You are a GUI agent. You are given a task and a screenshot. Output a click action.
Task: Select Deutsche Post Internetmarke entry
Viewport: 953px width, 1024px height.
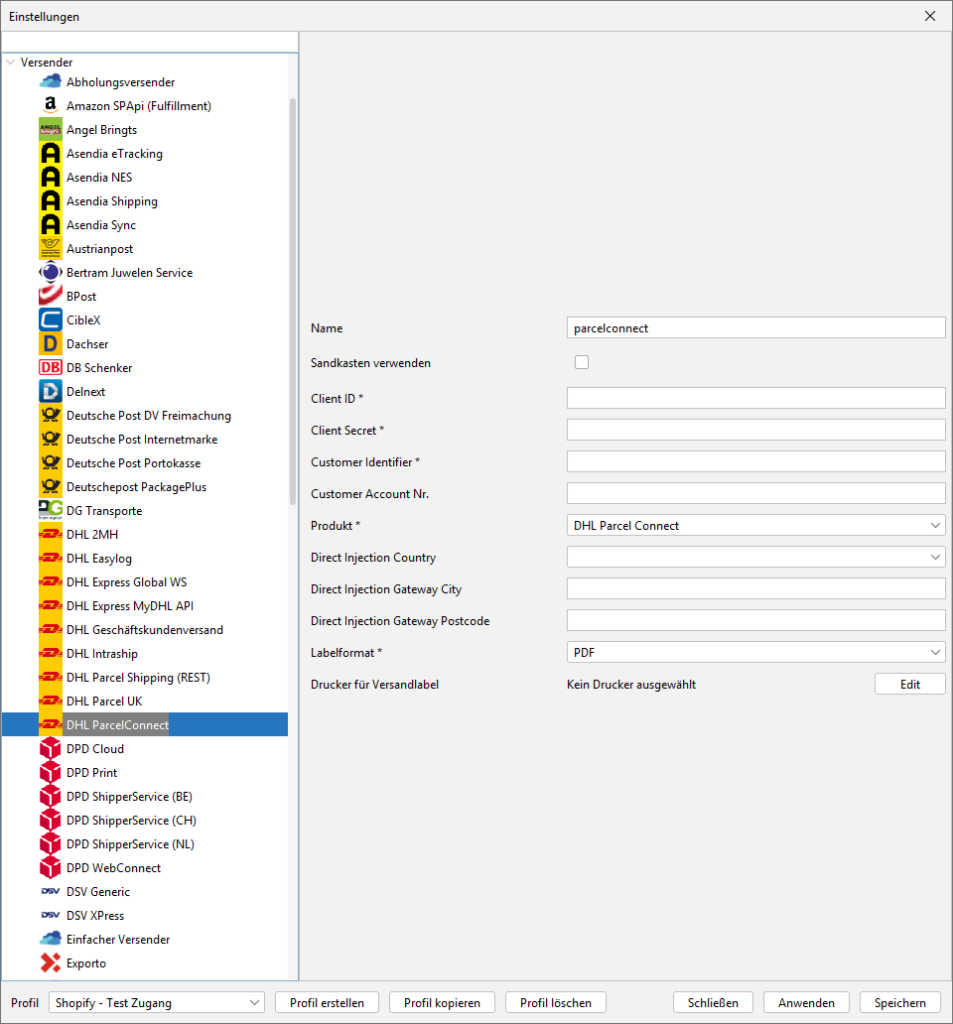click(x=141, y=439)
